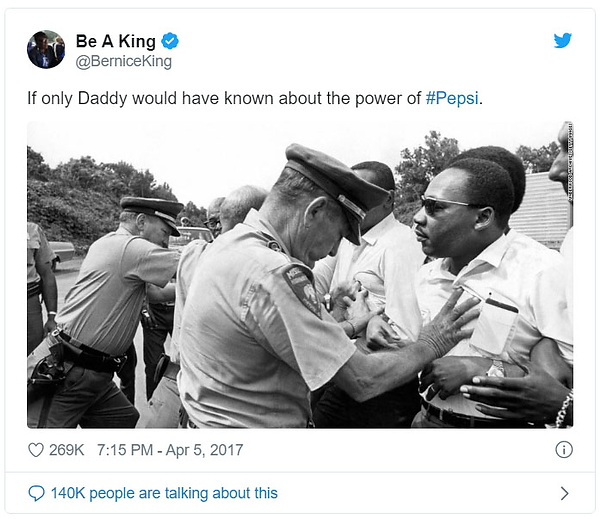Click the Twitter bird logo
Screen dimensions: 601x519
click(562, 40)
